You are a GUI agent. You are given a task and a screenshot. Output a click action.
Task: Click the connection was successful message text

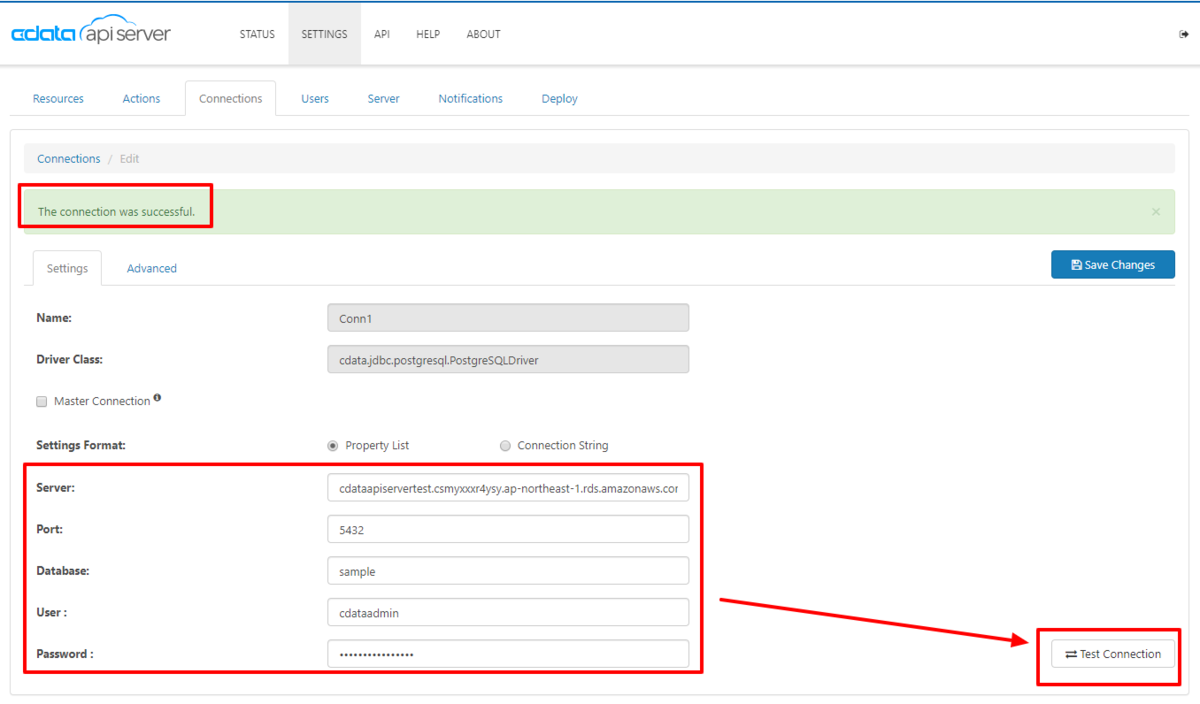click(x=116, y=212)
